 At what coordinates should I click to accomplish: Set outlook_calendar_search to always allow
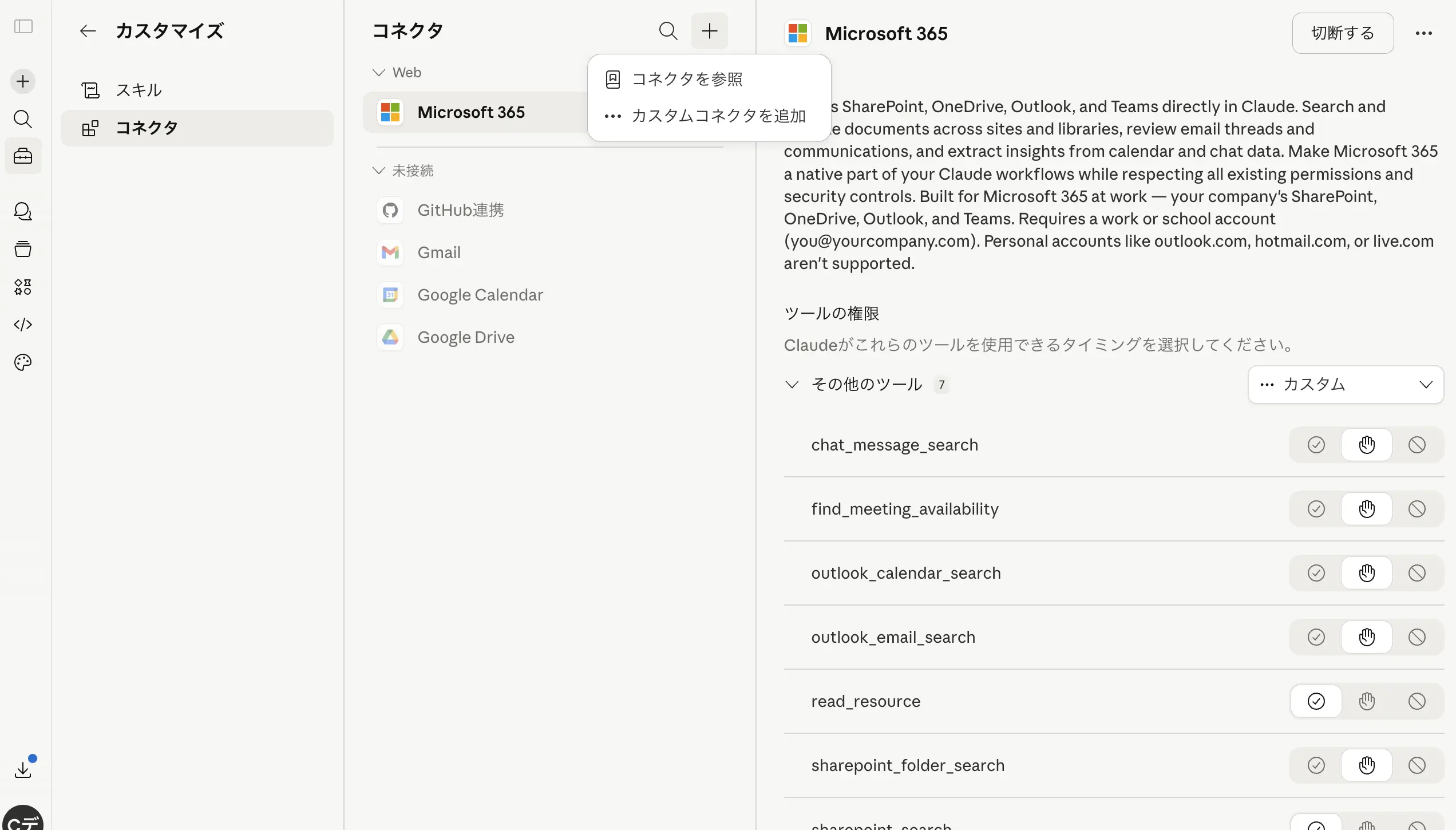[1316, 573]
